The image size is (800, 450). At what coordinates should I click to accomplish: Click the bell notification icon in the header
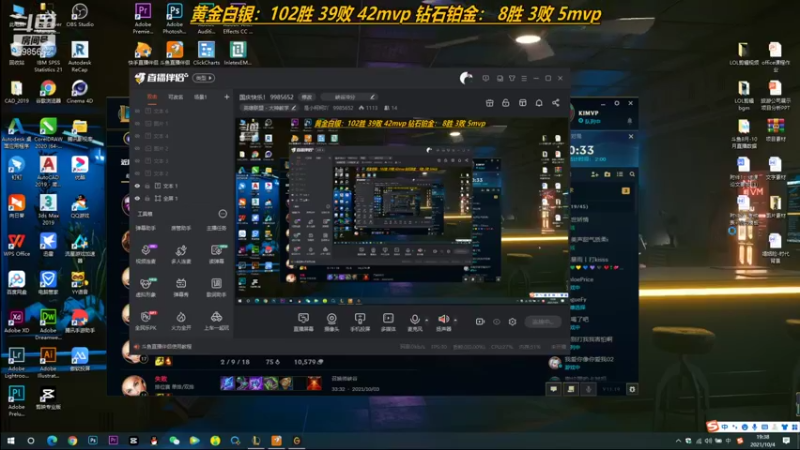(x=539, y=103)
